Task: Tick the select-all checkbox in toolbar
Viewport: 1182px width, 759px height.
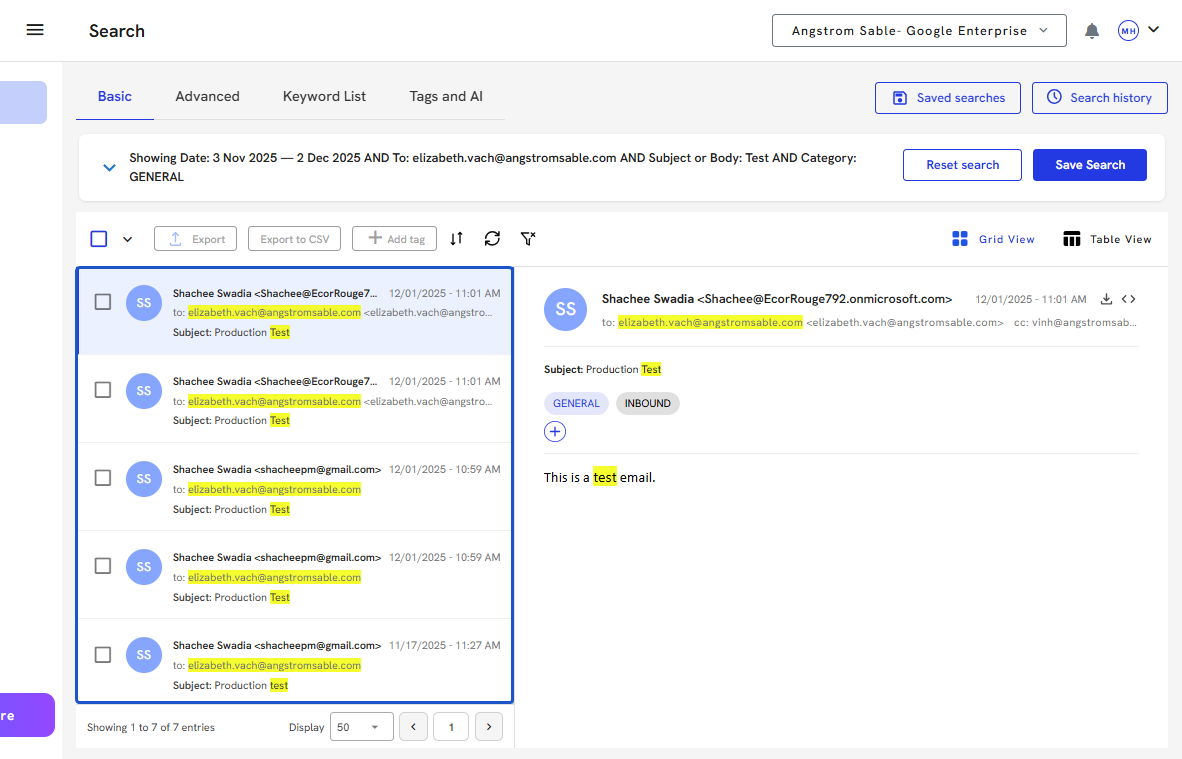Action: coord(99,239)
